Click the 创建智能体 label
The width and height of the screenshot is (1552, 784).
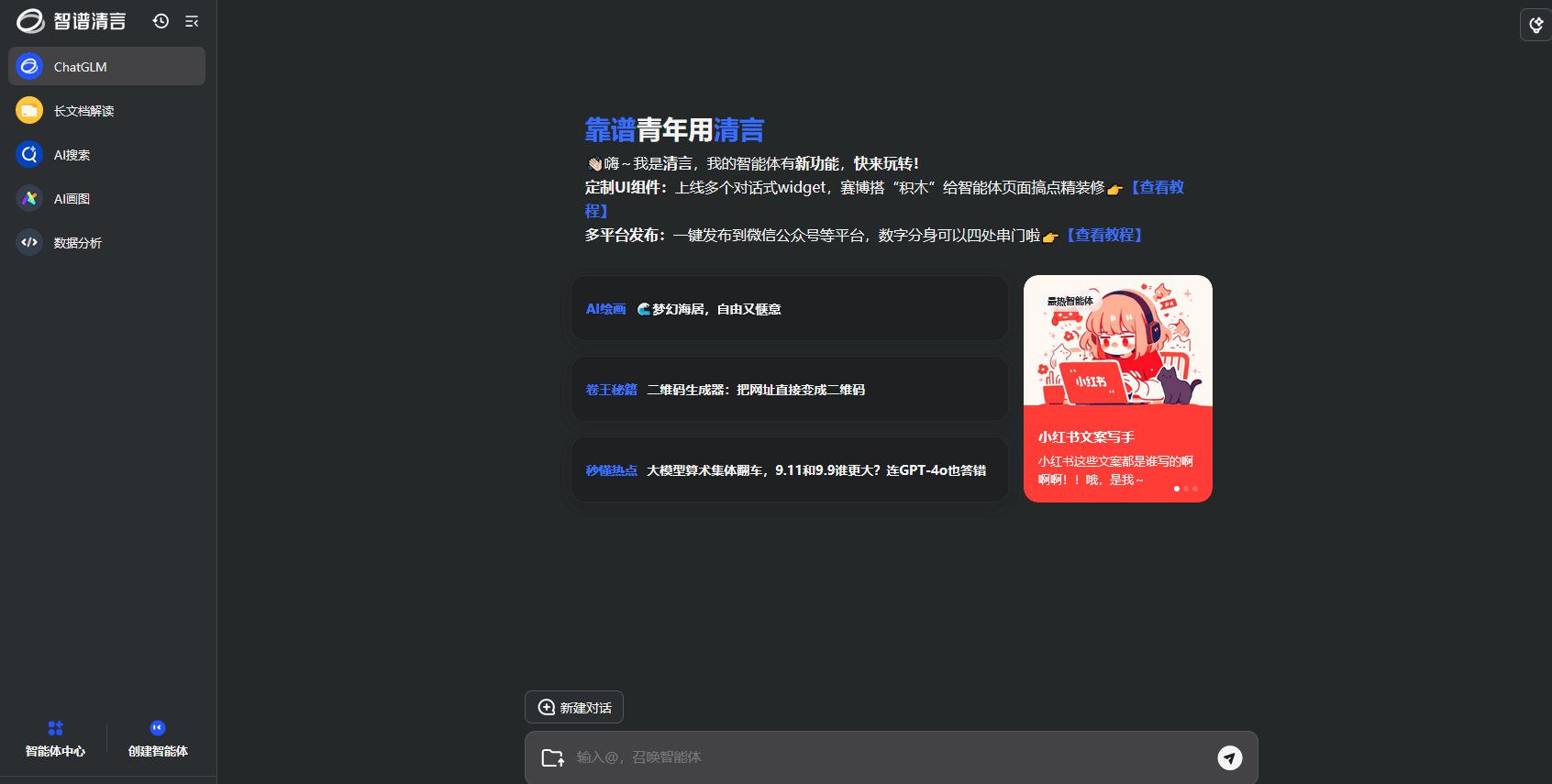(x=158, y=751)
